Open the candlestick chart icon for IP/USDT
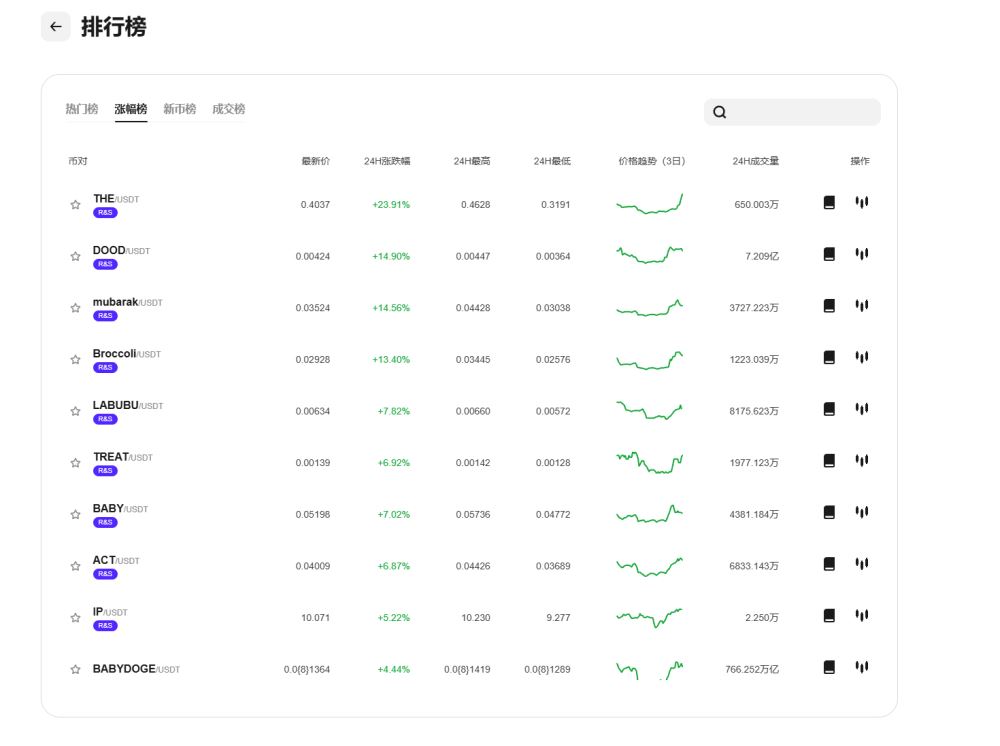This screenshot has height=746, width=1000. tap(862, 617)
